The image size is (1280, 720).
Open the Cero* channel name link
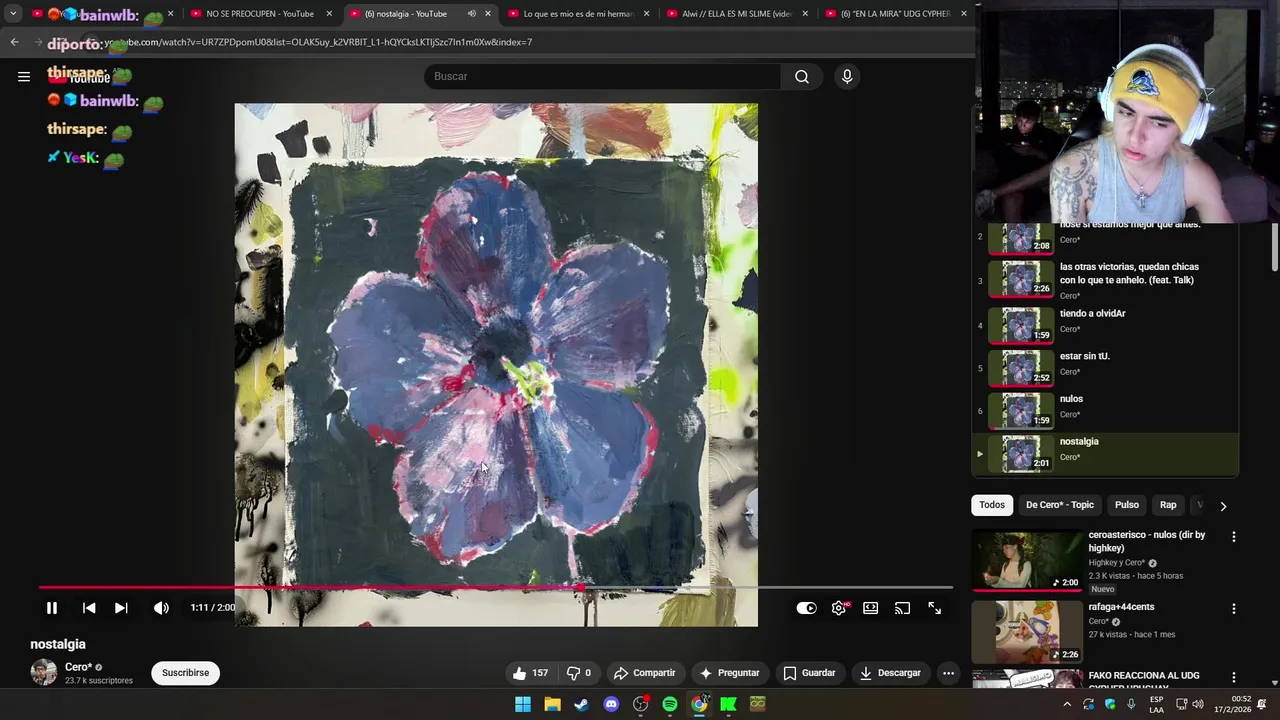[x=78, y=667]
